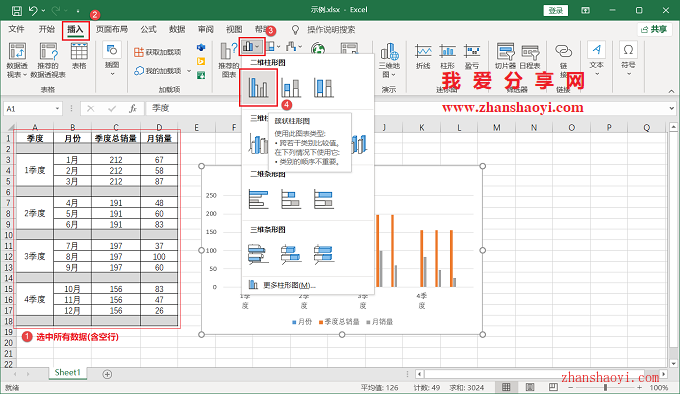
Task: Insert a Slicer (切片器)
Action: click(505, 56)
